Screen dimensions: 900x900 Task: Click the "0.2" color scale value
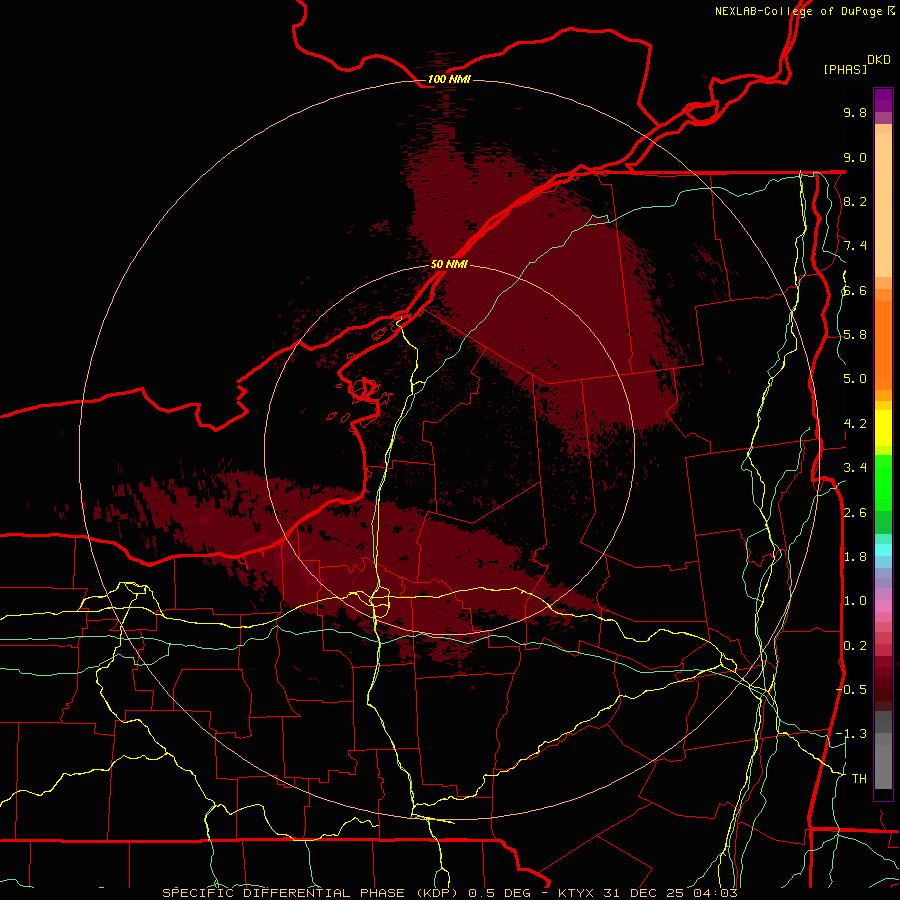[x=855, y=646]
